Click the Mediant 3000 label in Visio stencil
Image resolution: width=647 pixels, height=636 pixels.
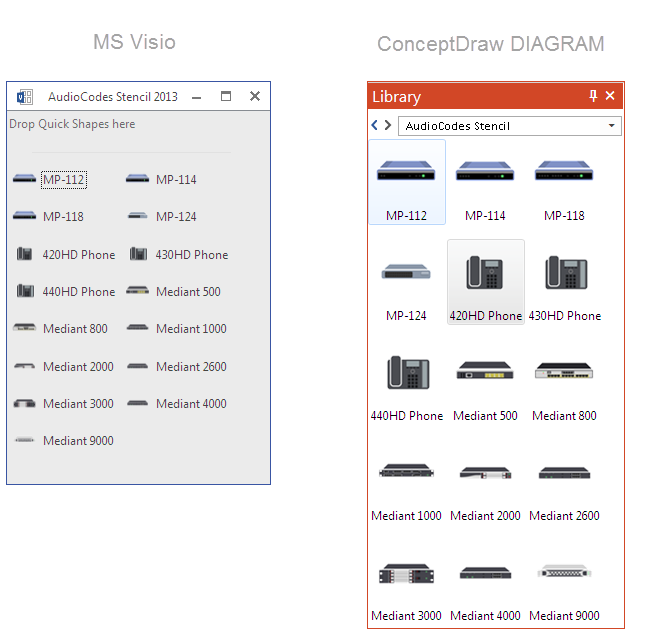(78, 403)
